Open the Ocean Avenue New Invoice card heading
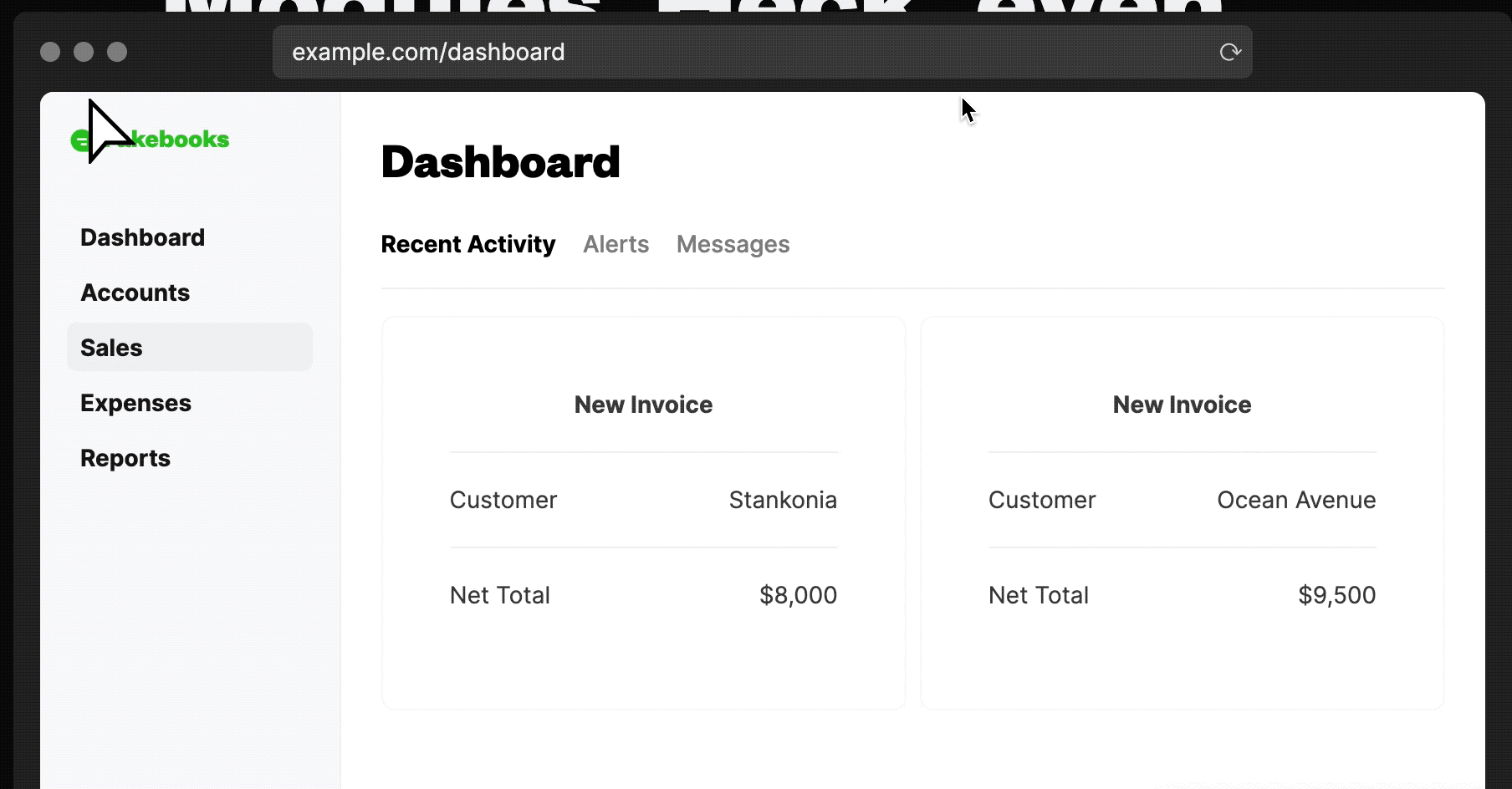Viewport: 1512px width, 789px height. tap(1182, 405)
